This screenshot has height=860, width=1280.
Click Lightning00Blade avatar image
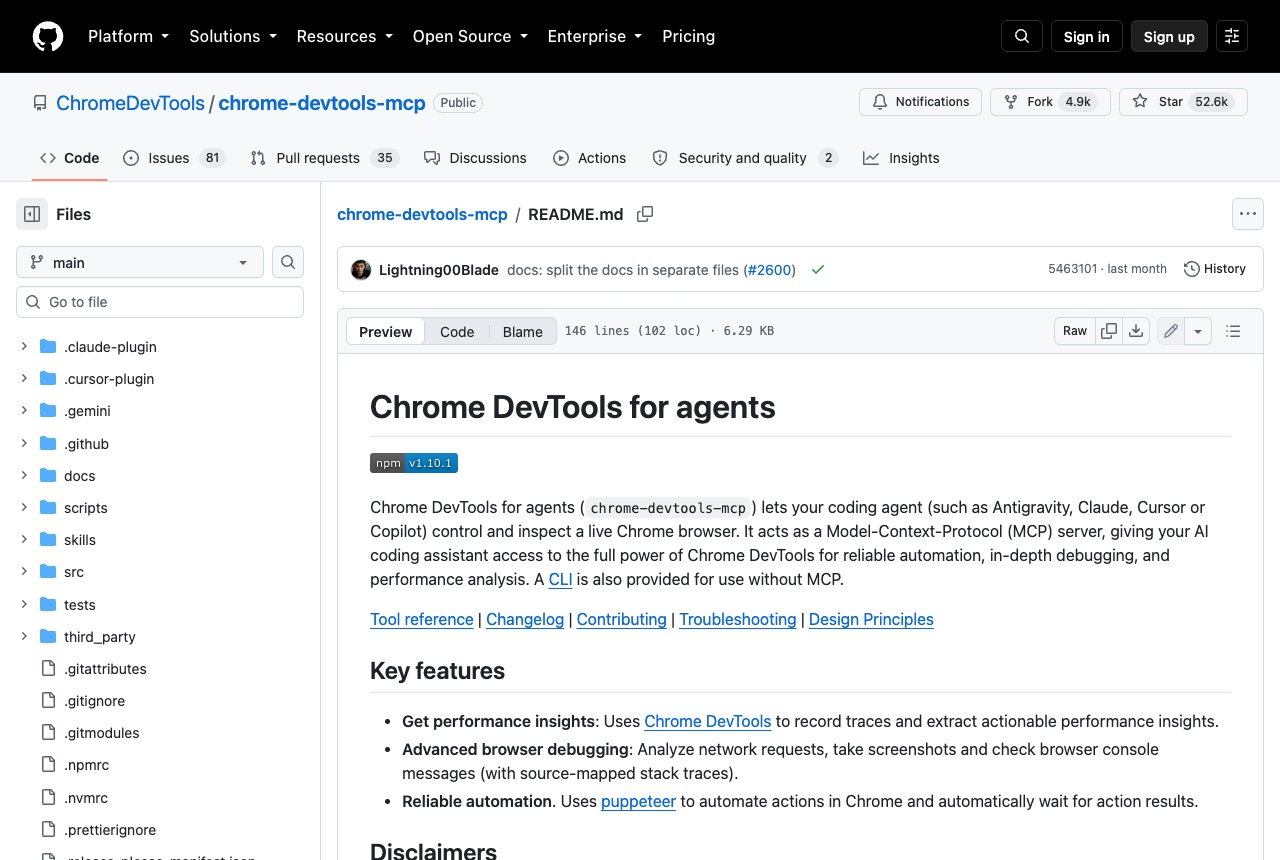point(361,270)
